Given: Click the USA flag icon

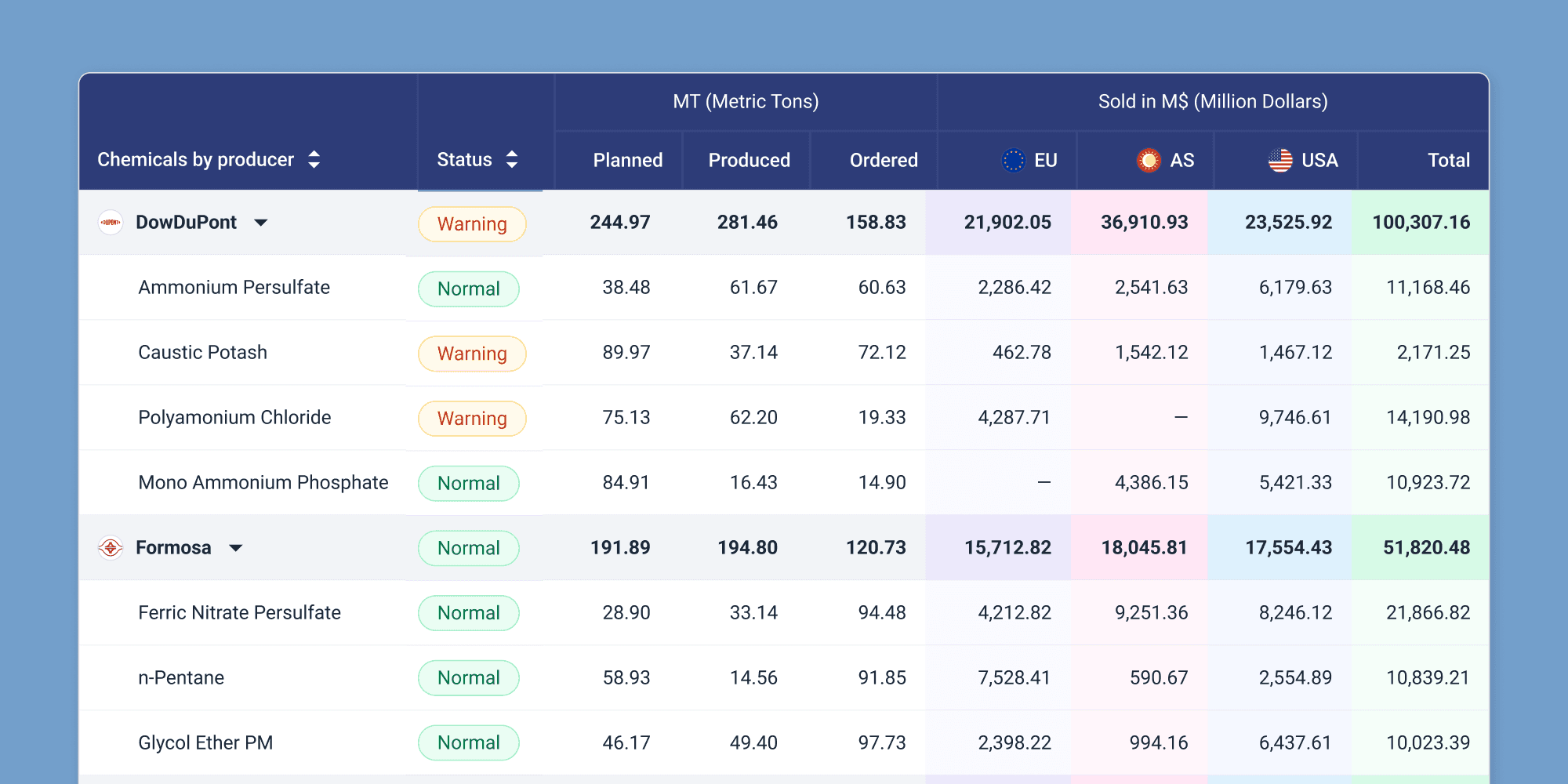Looking at the screenshot, I should point(1280,160).
